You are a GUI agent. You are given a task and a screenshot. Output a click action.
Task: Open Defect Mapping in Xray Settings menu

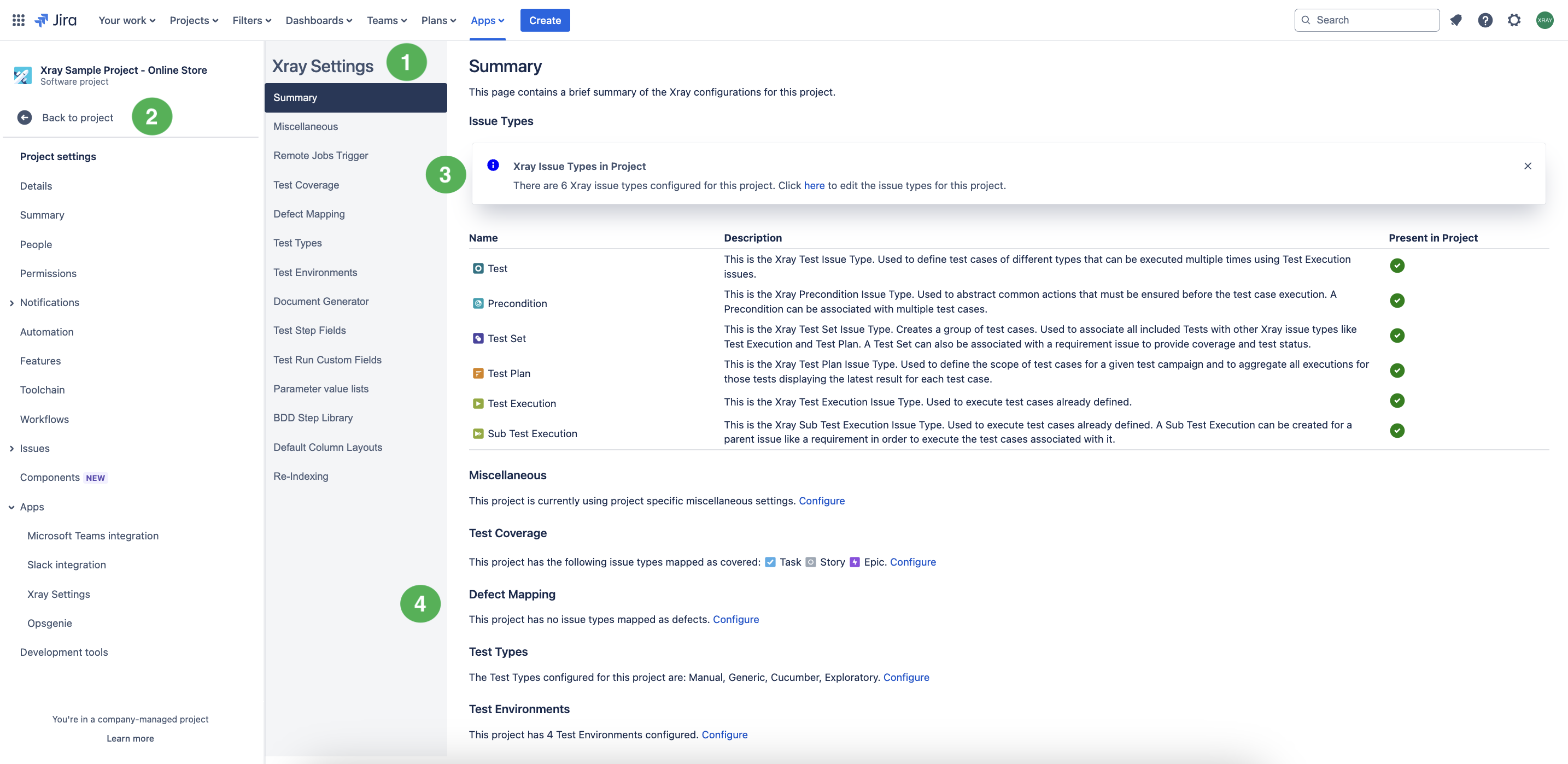355,214
